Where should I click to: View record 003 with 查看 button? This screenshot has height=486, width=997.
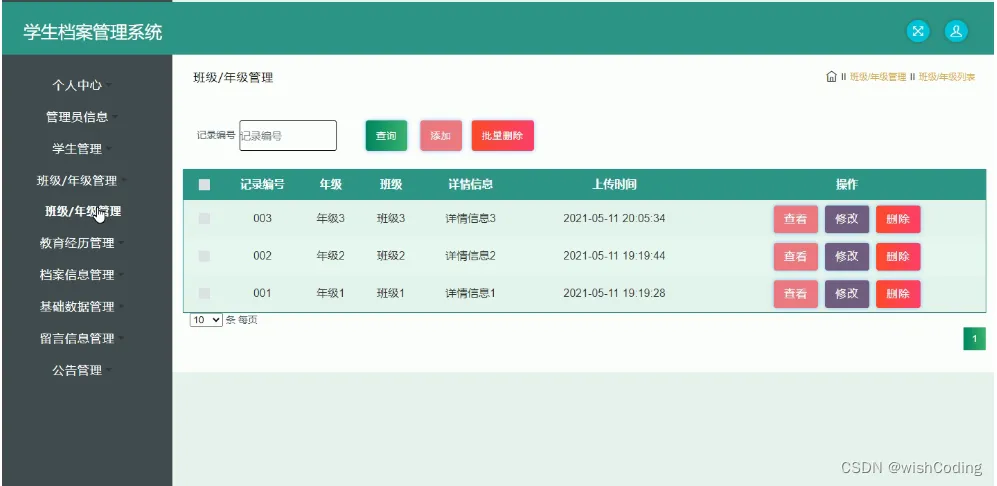[795, 219]
